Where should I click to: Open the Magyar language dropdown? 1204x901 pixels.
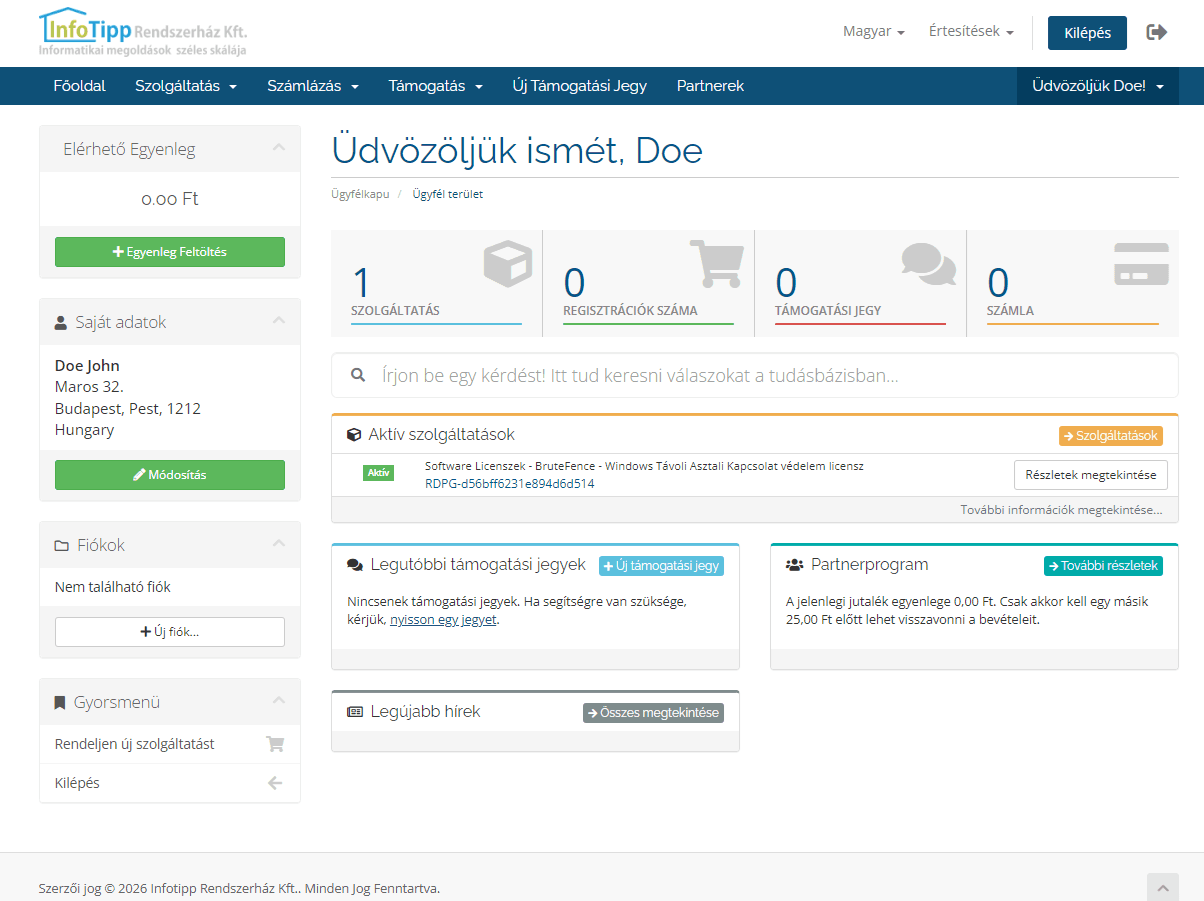[x=873, y=32]
